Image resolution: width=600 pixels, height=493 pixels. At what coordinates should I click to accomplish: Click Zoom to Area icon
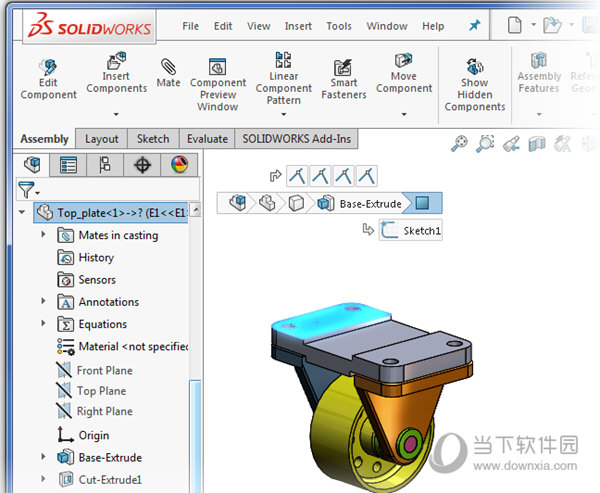[485, 144]
